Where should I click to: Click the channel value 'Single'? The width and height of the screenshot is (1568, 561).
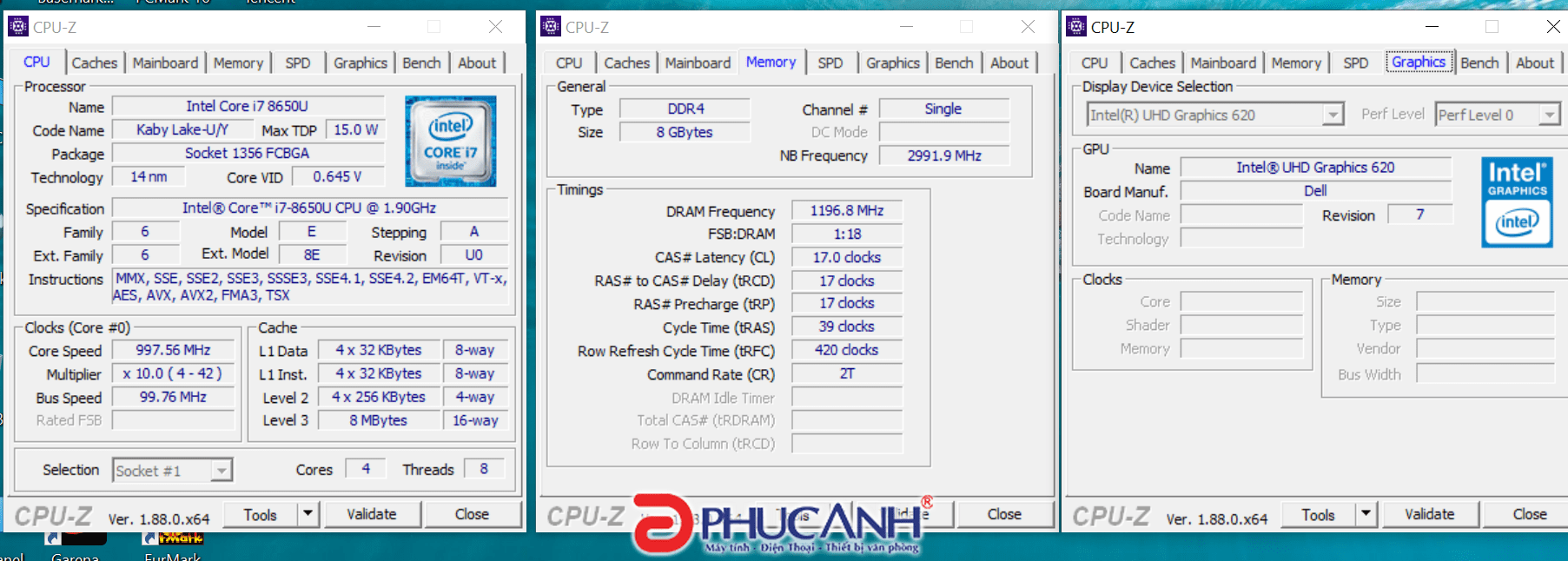943,109
